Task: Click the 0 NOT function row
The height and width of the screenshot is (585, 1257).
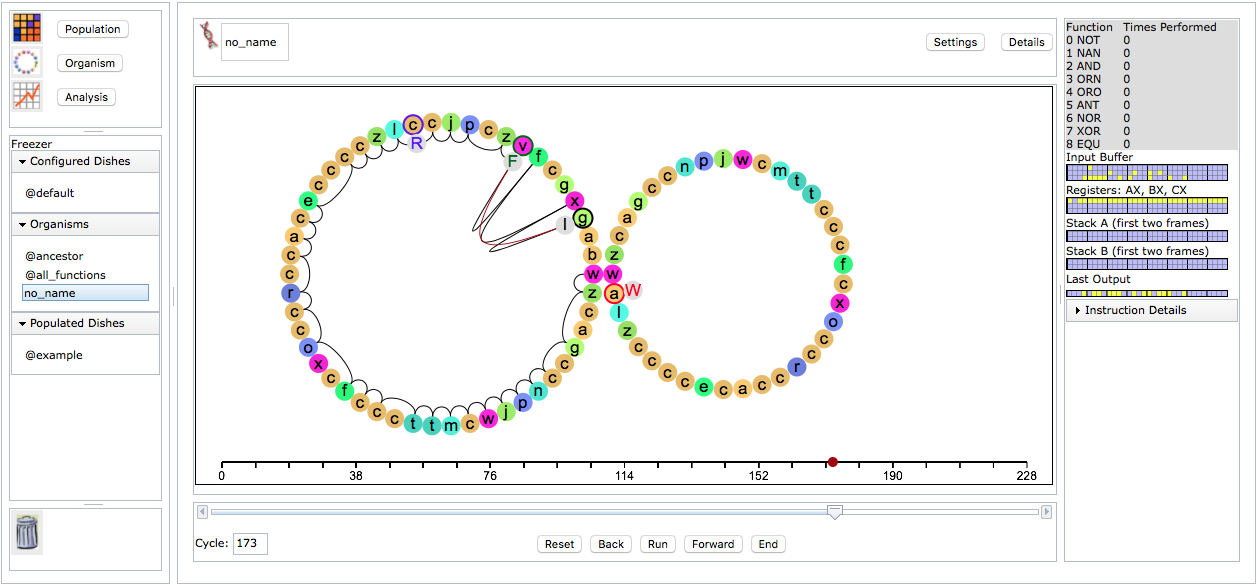Action: [1152, 40]
